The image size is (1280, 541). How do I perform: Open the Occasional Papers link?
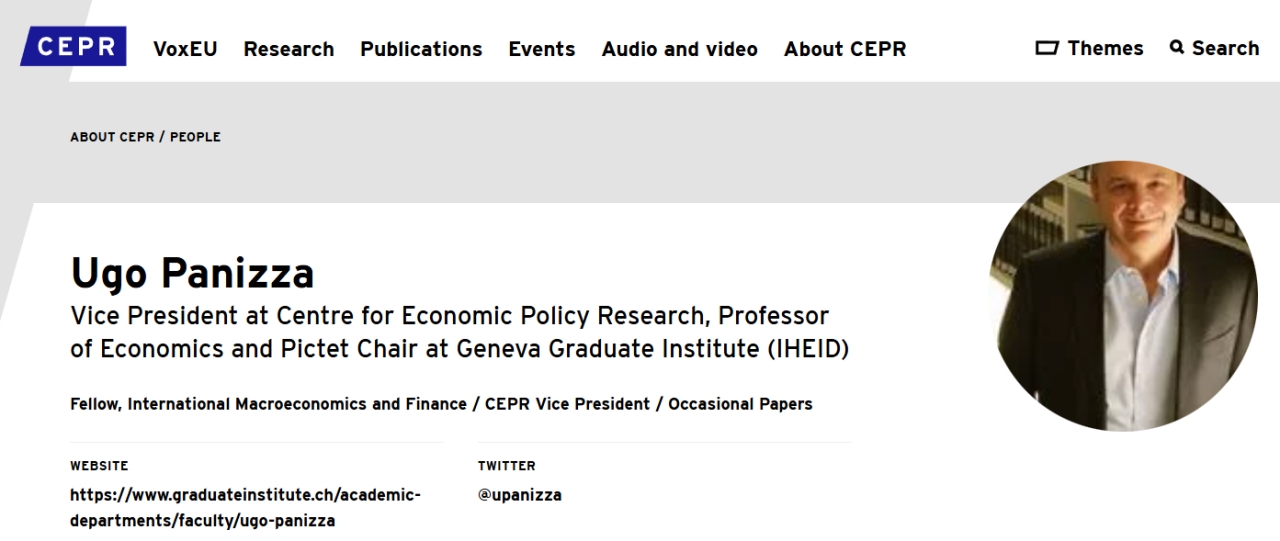point(740,404)
